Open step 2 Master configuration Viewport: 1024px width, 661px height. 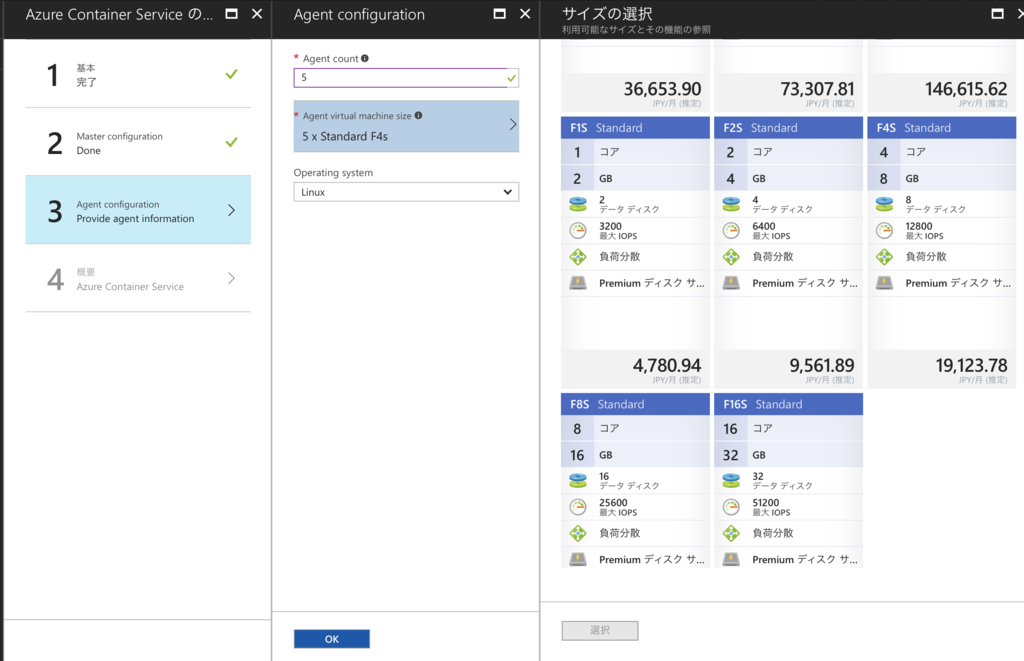point(138,142)
